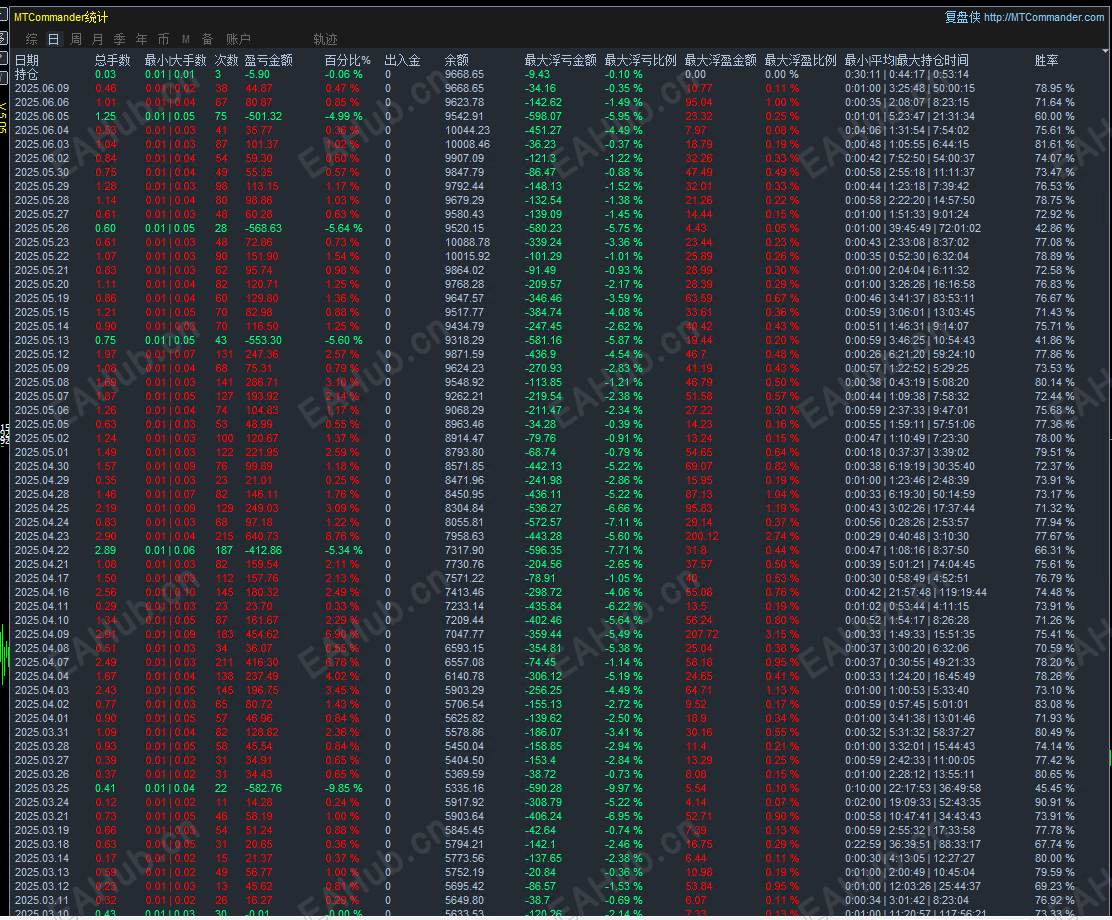
Task: Click the MTCommander统计 window title
Action: click(x=61, y=17)
